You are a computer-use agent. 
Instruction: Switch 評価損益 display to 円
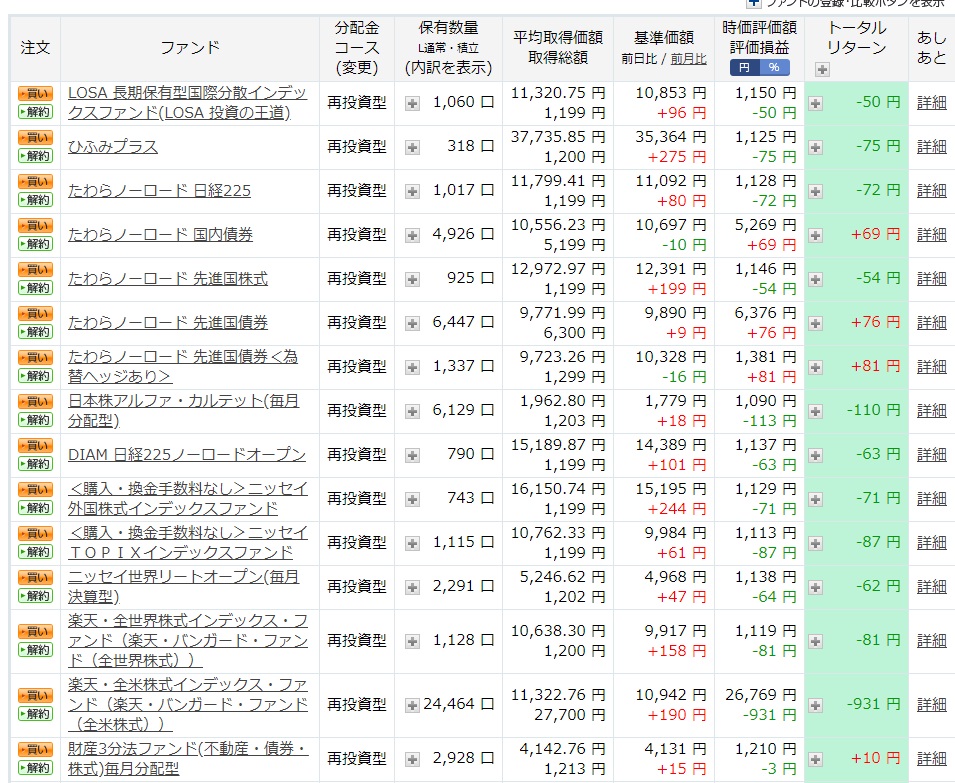pyautogui.click(x=744, y=68)
